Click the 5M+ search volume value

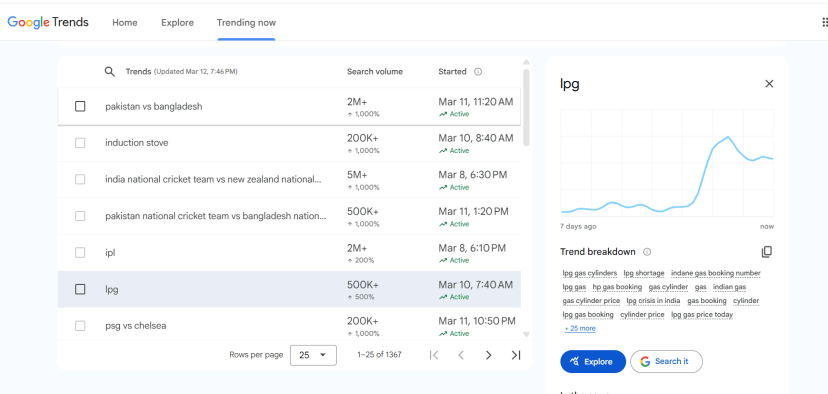pos(357,175)
